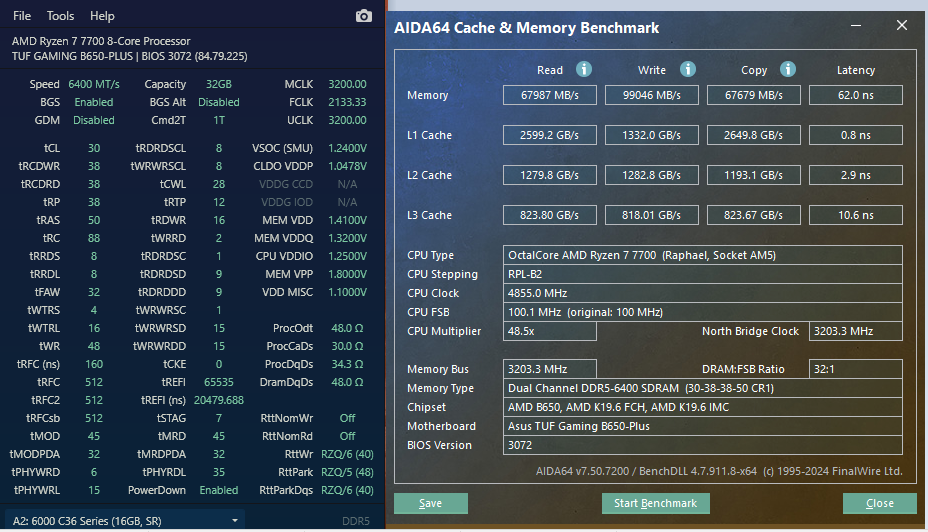Click the BGS Enabled value
The image size is (928, 532).
click(x=94, y=102)
